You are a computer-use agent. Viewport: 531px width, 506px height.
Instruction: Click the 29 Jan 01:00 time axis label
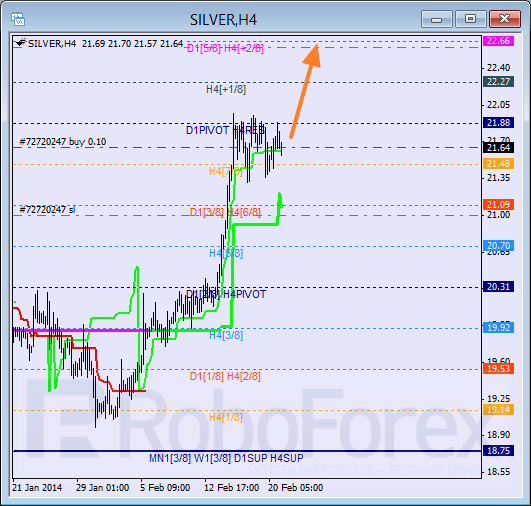pyautogui.click(x=102, y=488)
